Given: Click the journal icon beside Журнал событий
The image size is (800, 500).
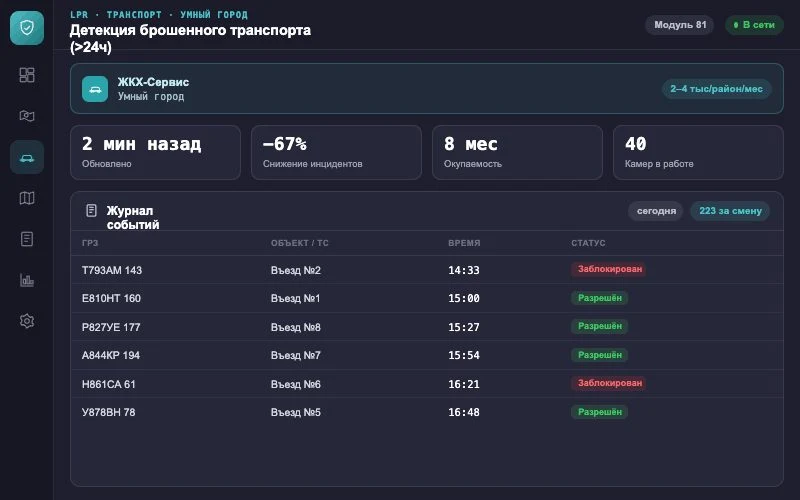Looking at the screenshot, I should click(91, 210).
